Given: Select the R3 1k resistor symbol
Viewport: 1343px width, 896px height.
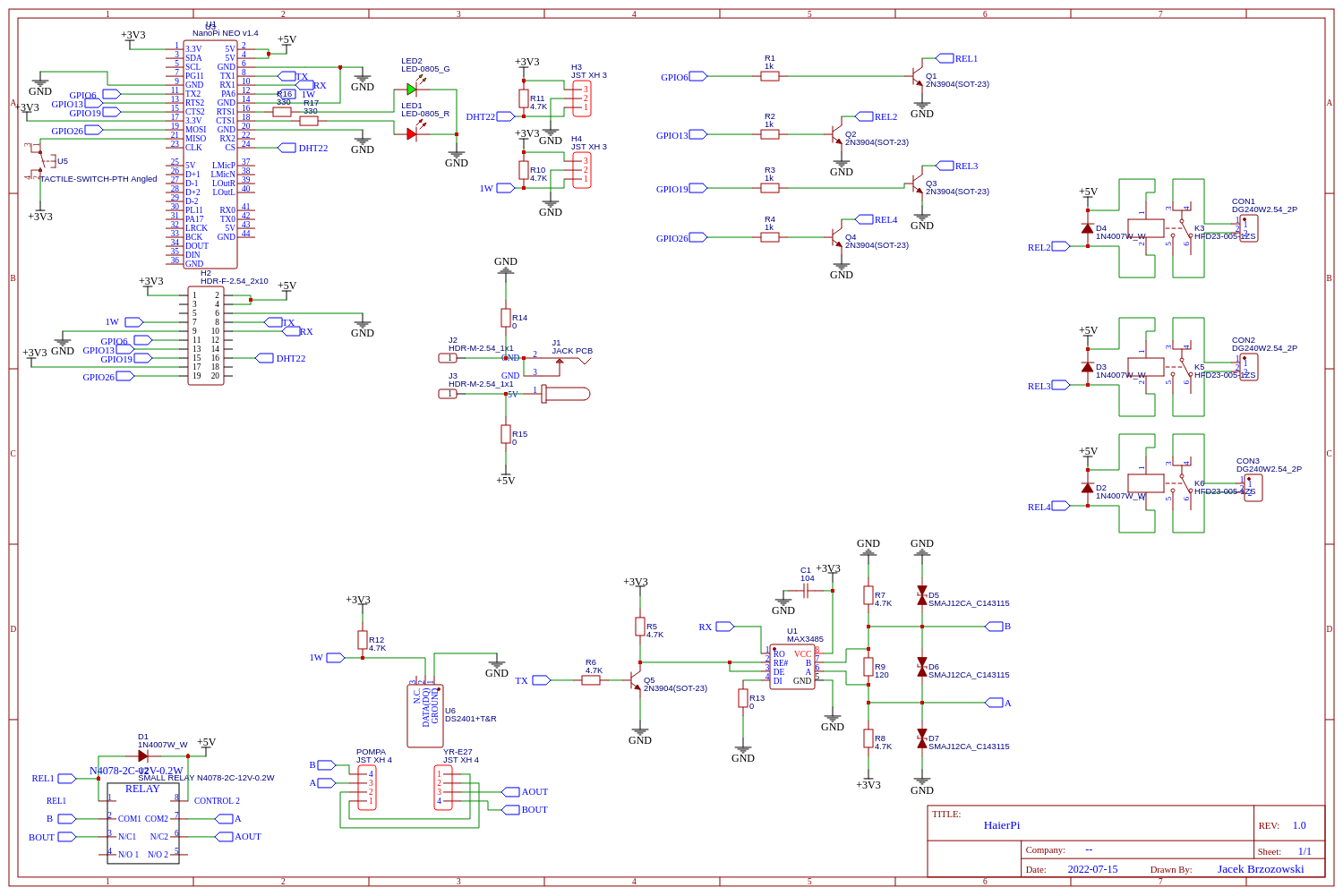Looking at the screenshot, I should coord(770,188).
